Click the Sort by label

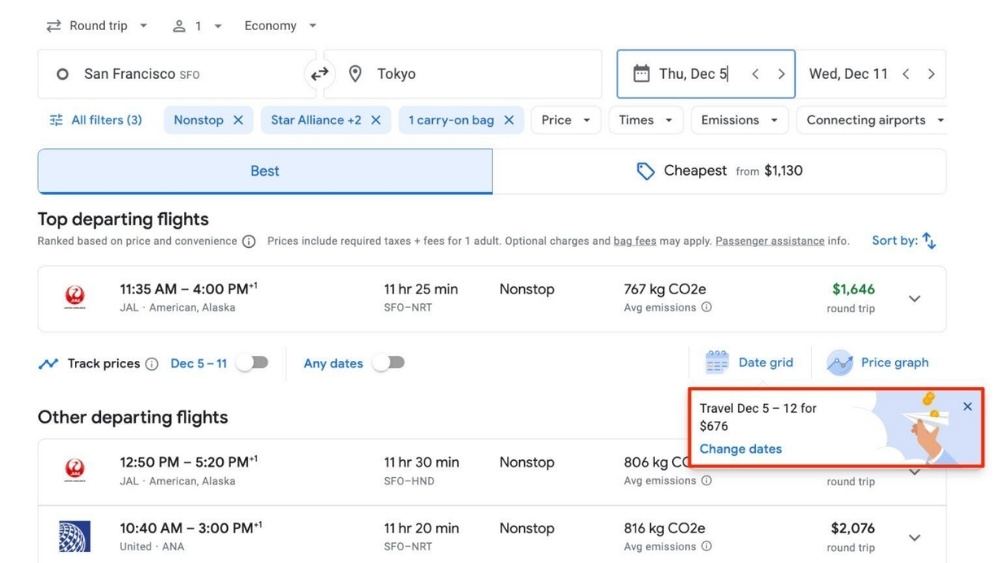(895, 240)
